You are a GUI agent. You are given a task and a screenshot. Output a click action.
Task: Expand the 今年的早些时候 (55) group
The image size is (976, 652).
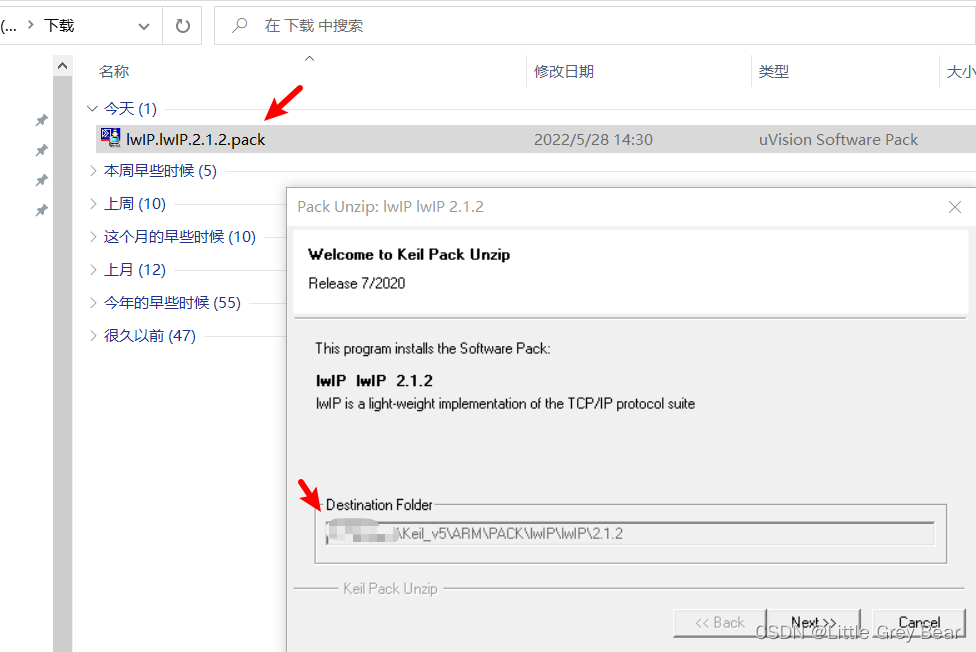93,303
